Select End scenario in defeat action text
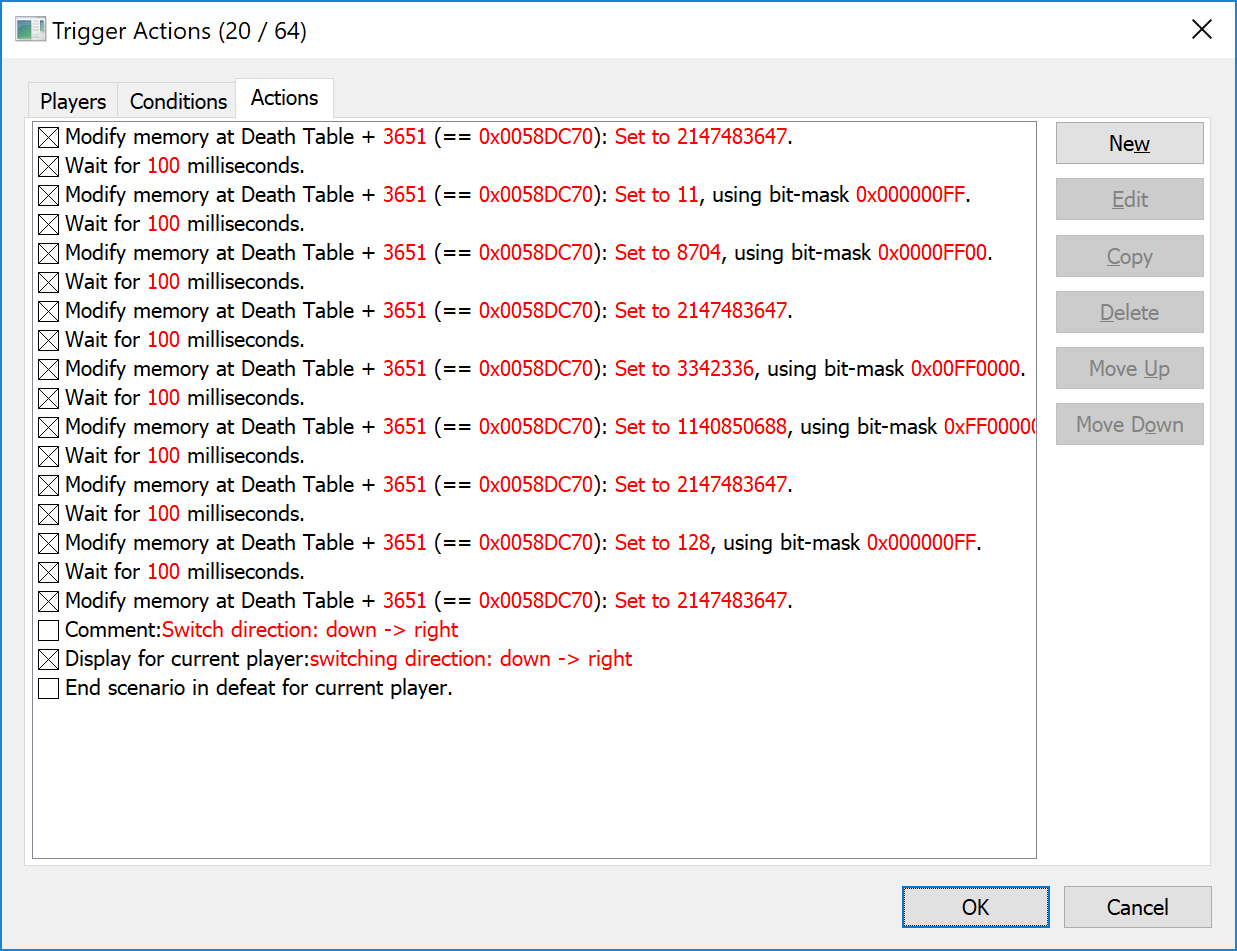This screenshot has height=951, width=1237. point(259,689)
